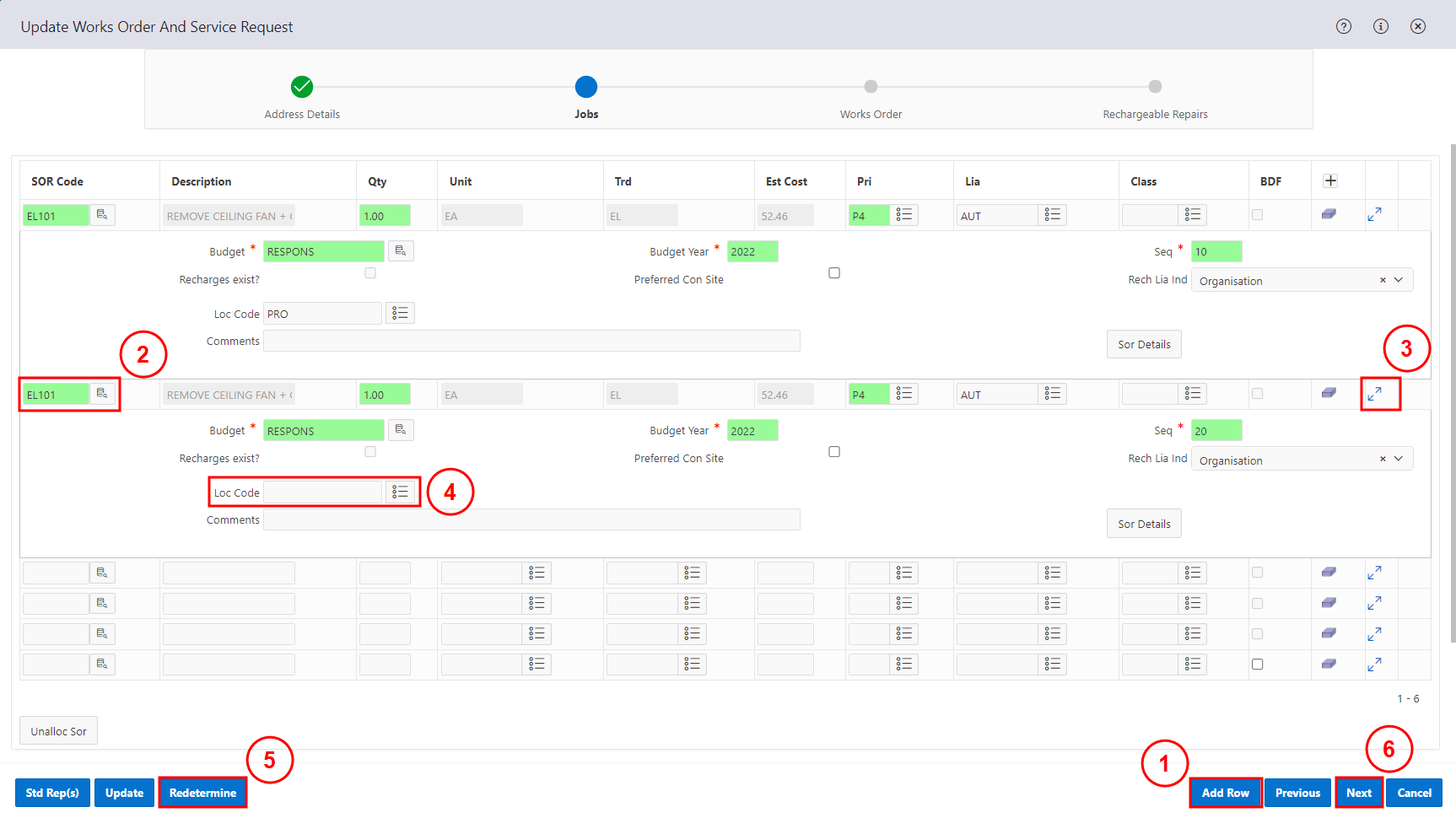
Task: Open Lia list of values in first row
Action: [x=1053, y=215]
